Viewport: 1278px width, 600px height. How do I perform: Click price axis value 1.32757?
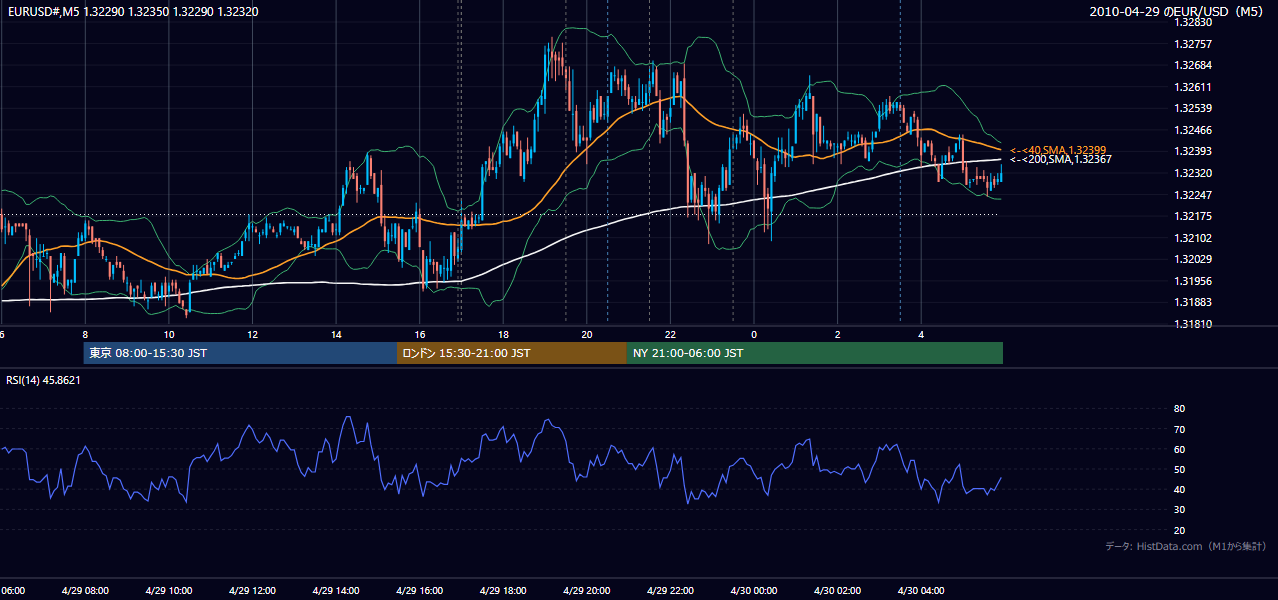point(1192,44)
